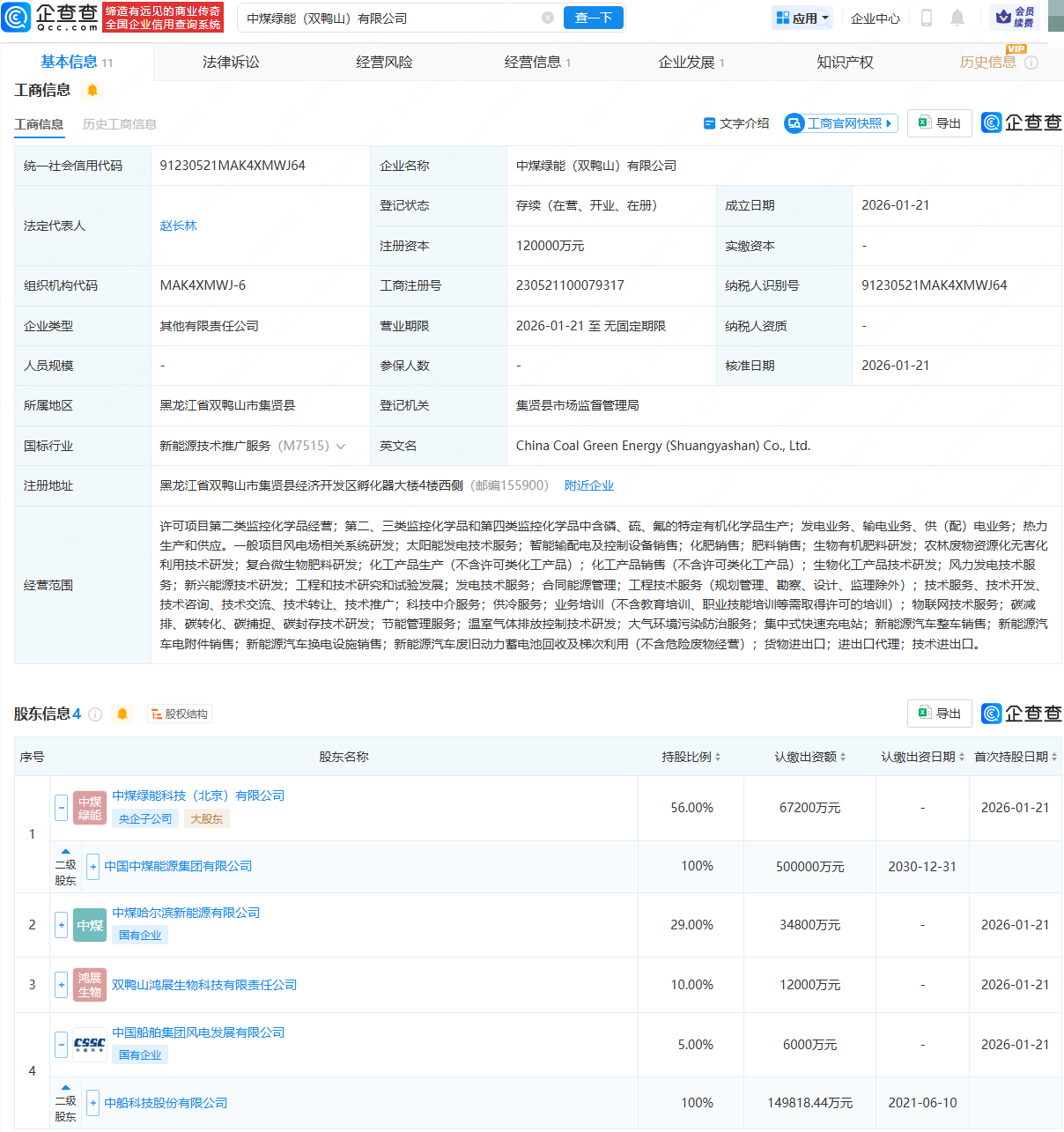This screenshot has height=1132, width=1064.
Task: Collapse 二级股东 under row 4 with the arrow
Action: click(x=65, y=1087)
